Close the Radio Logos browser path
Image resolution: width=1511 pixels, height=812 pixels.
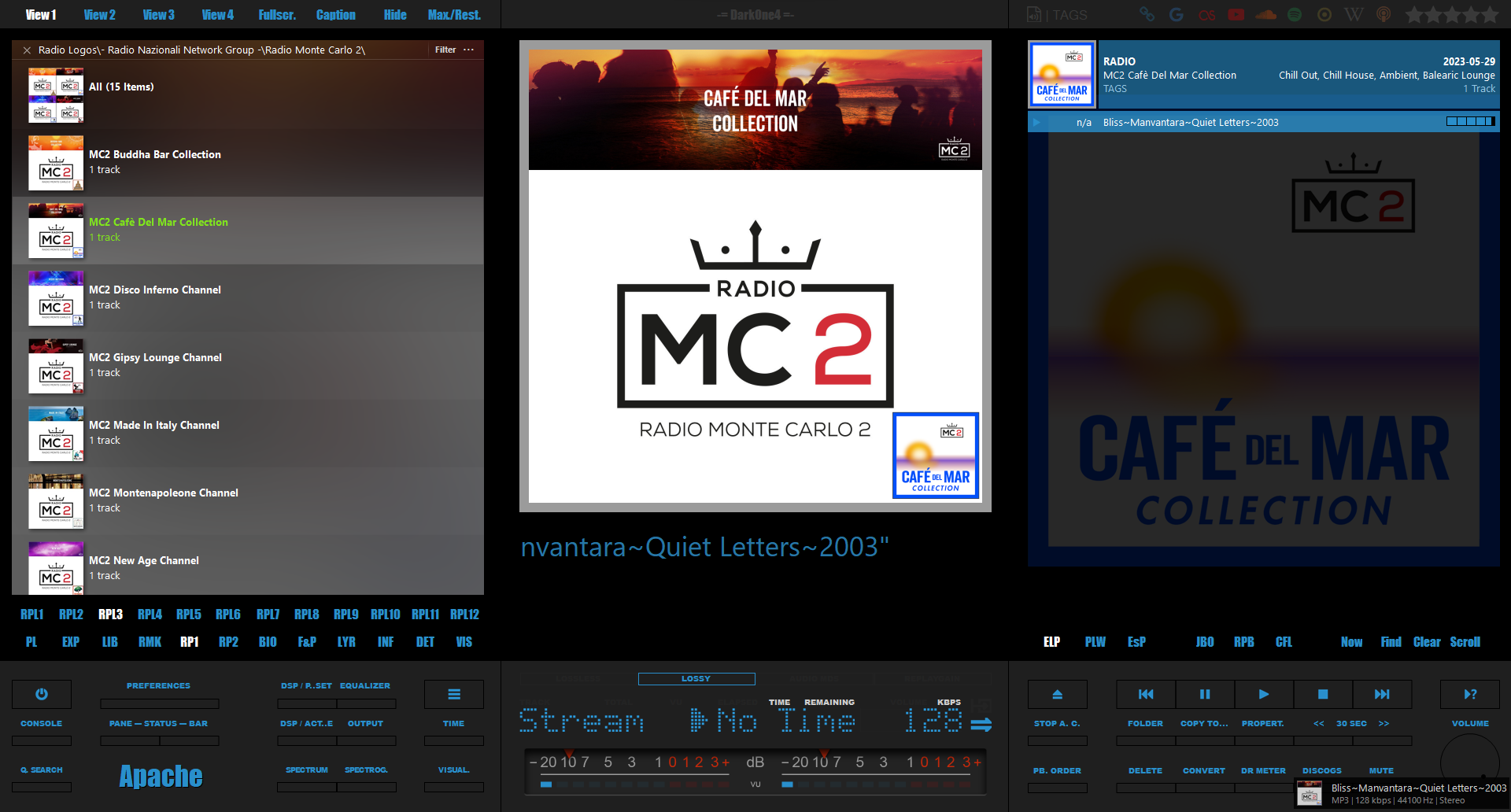27,50
